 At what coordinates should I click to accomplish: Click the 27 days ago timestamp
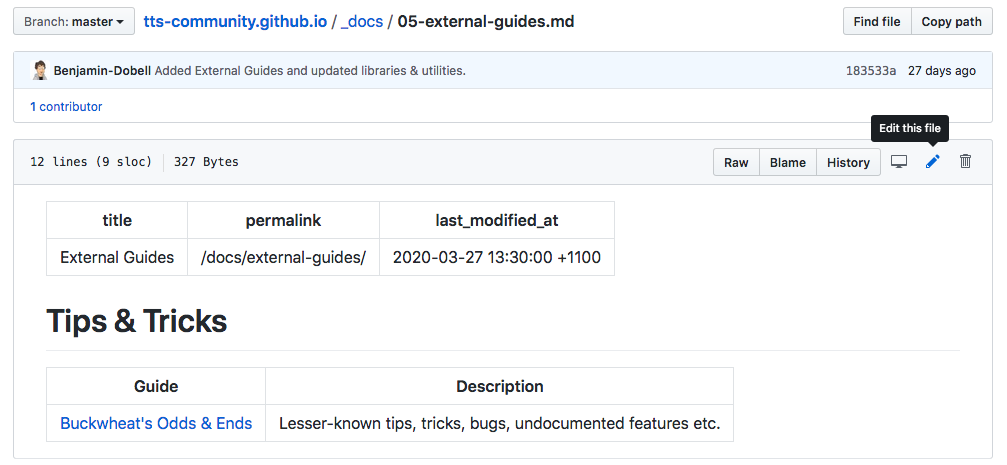tap(941, 71)
